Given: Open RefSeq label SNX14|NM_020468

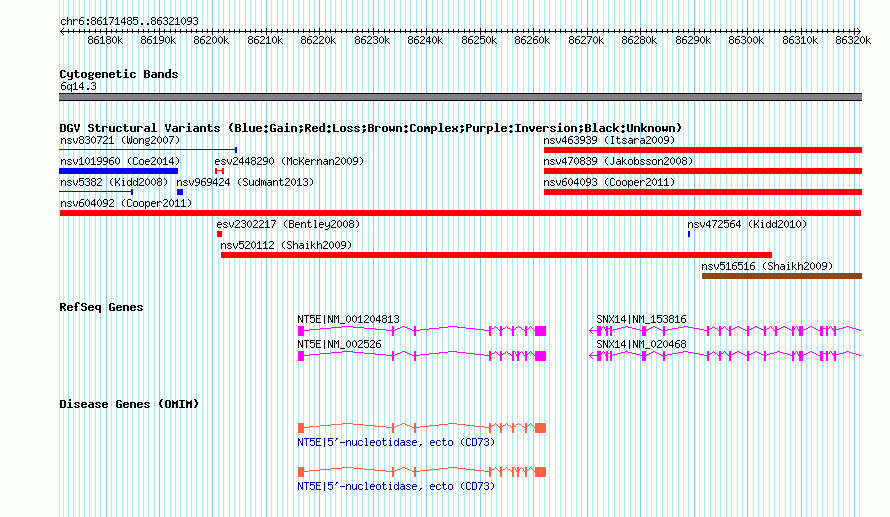Looking at the screenshot, I should tap(641, 344).
